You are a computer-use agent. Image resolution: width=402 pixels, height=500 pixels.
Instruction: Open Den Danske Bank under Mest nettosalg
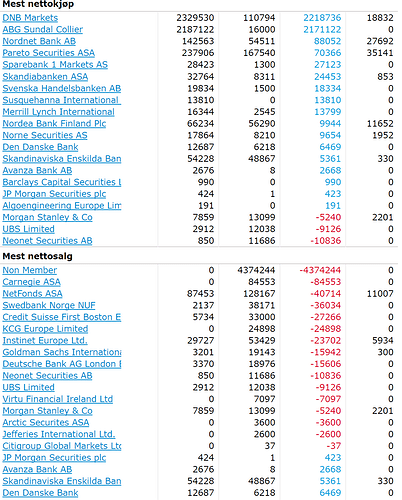[x=40, y=493]
